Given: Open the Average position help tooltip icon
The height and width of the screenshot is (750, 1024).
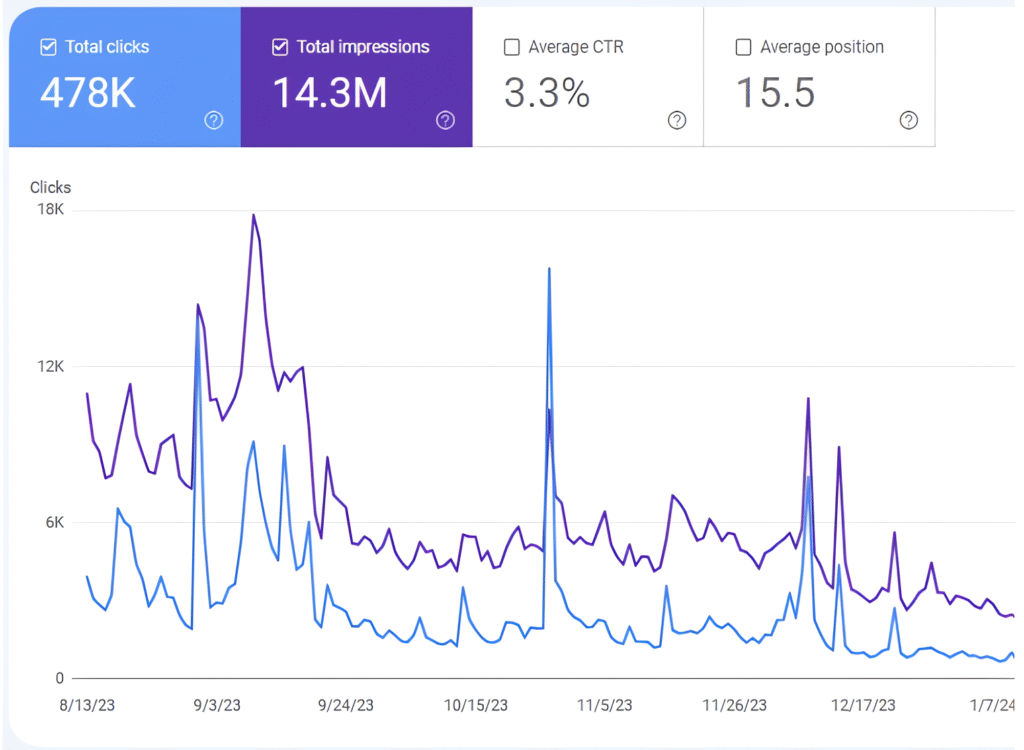Looking at the screenshot, I should click(x=908, y=120).
